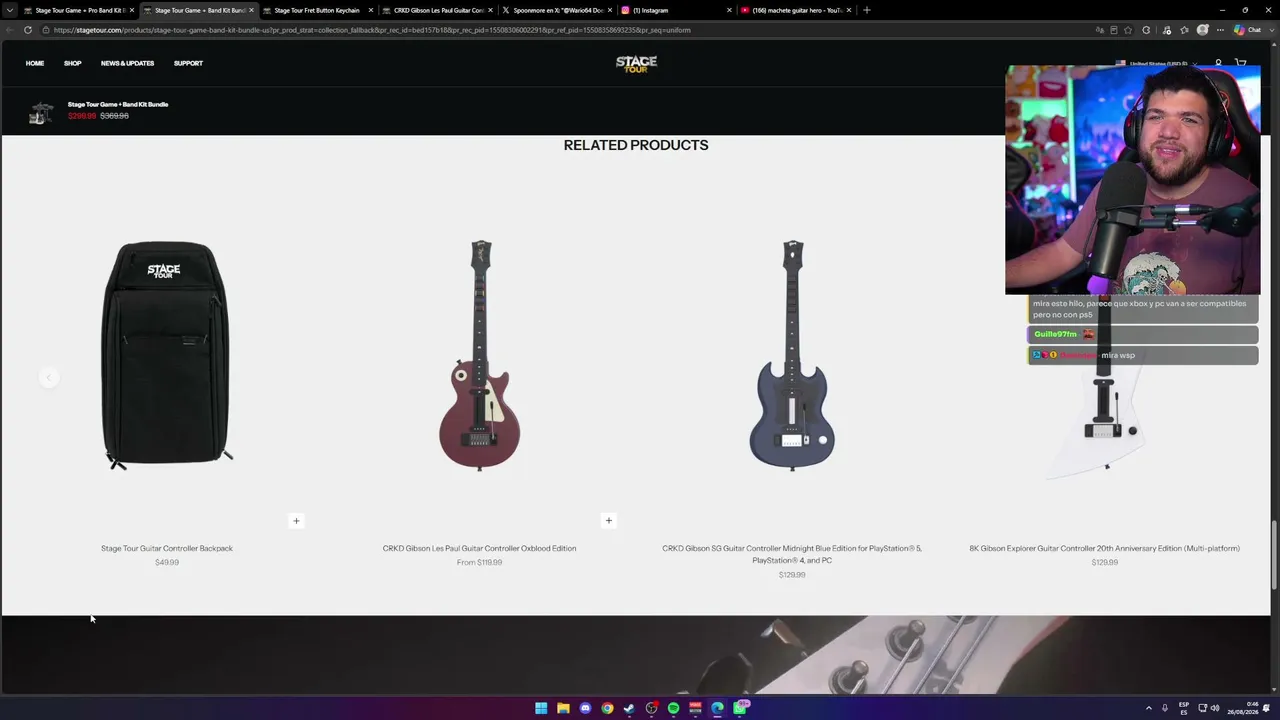Open CRKD Gibson Les Paul Oxblood Edition link
The height and width of the screenshot is (720, 1280).
click(479, 548)
